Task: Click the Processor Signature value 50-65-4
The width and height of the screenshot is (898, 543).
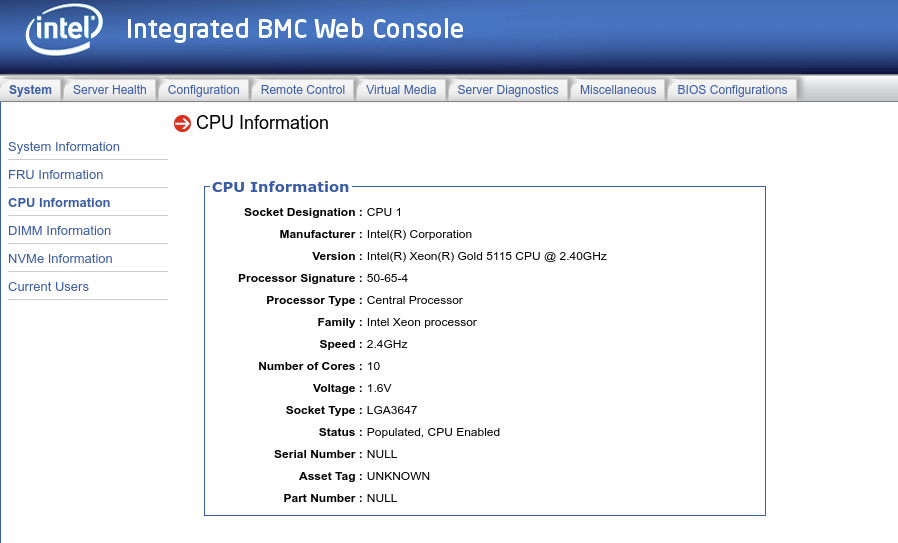Action: pos(387,278)
